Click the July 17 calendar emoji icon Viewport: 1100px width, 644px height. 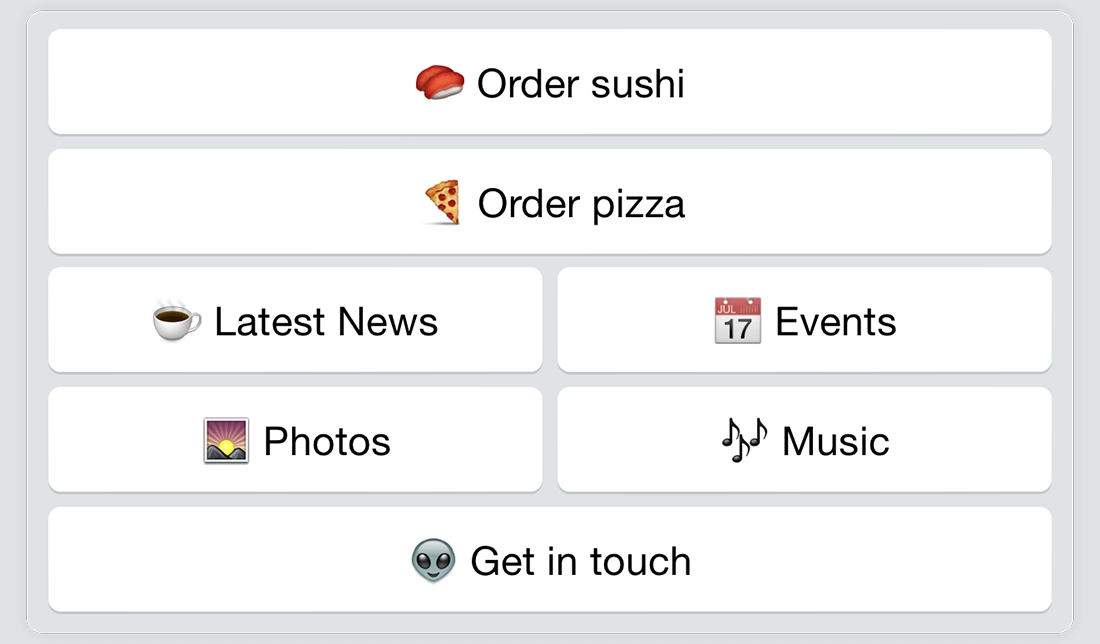coord(738,321)
